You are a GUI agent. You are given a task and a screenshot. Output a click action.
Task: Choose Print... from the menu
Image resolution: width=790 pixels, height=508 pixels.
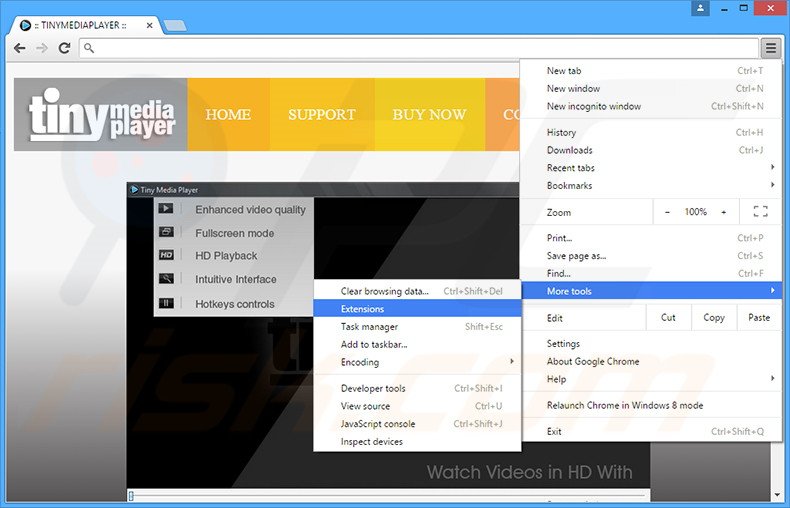[x=651, y=238]
